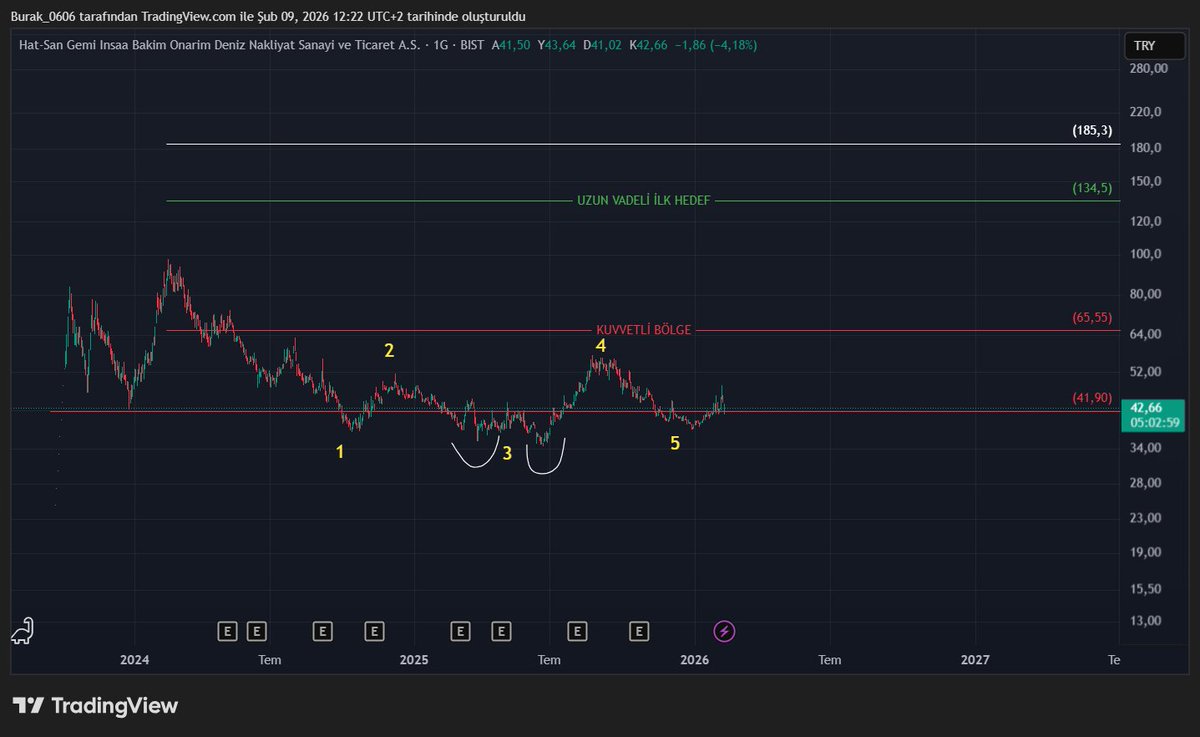Select the UZUN VADELİ İLK HEDEF label

coord(643,201)
